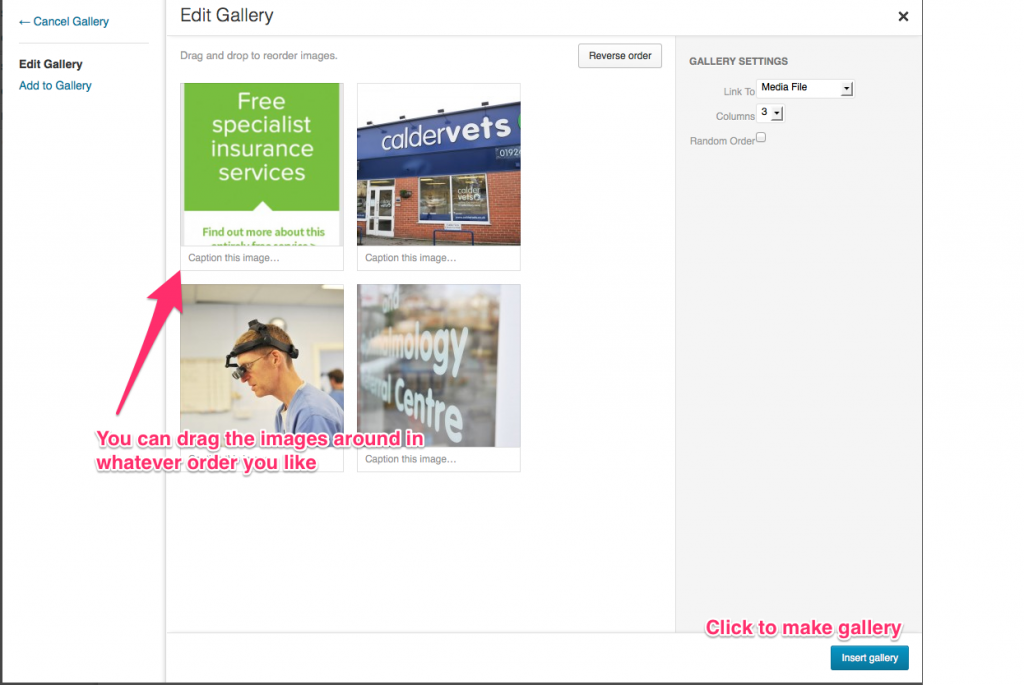This screenshot has height=685, width=1024.
Task: Select the caldervets storefront thumbnail
Action: tap(438, 164)
